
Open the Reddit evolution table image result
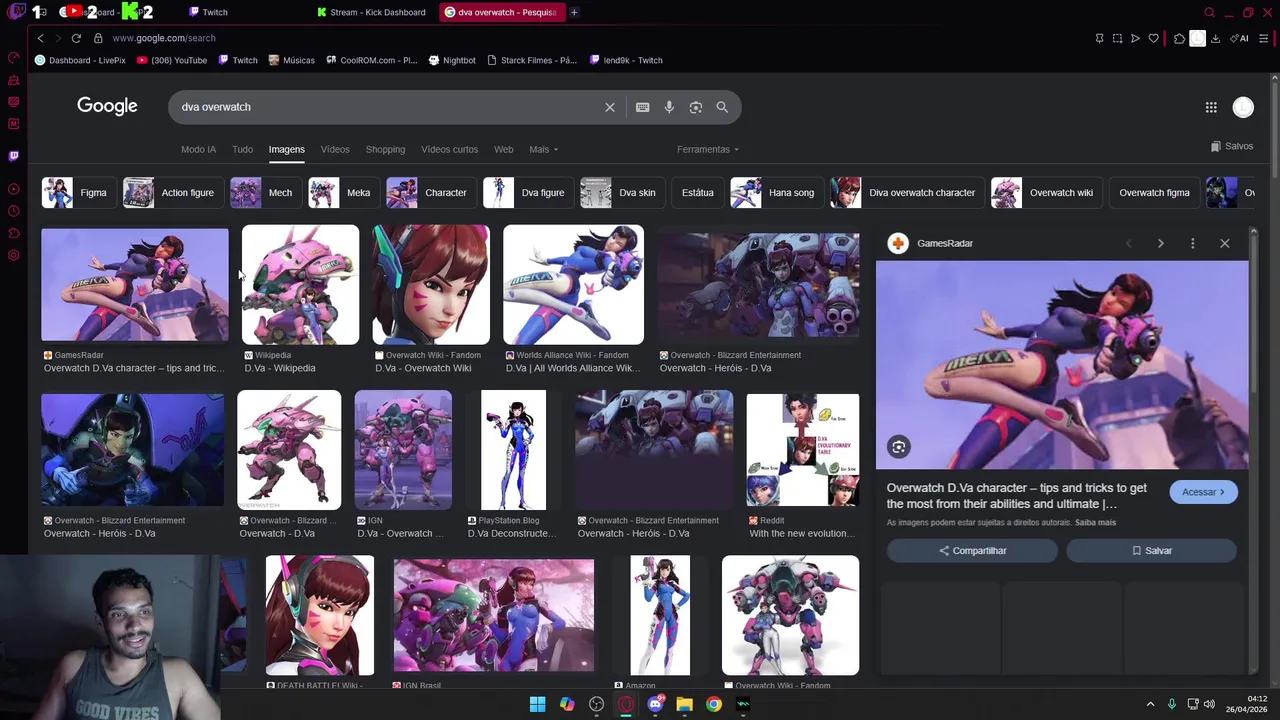(x=802, y=450)
